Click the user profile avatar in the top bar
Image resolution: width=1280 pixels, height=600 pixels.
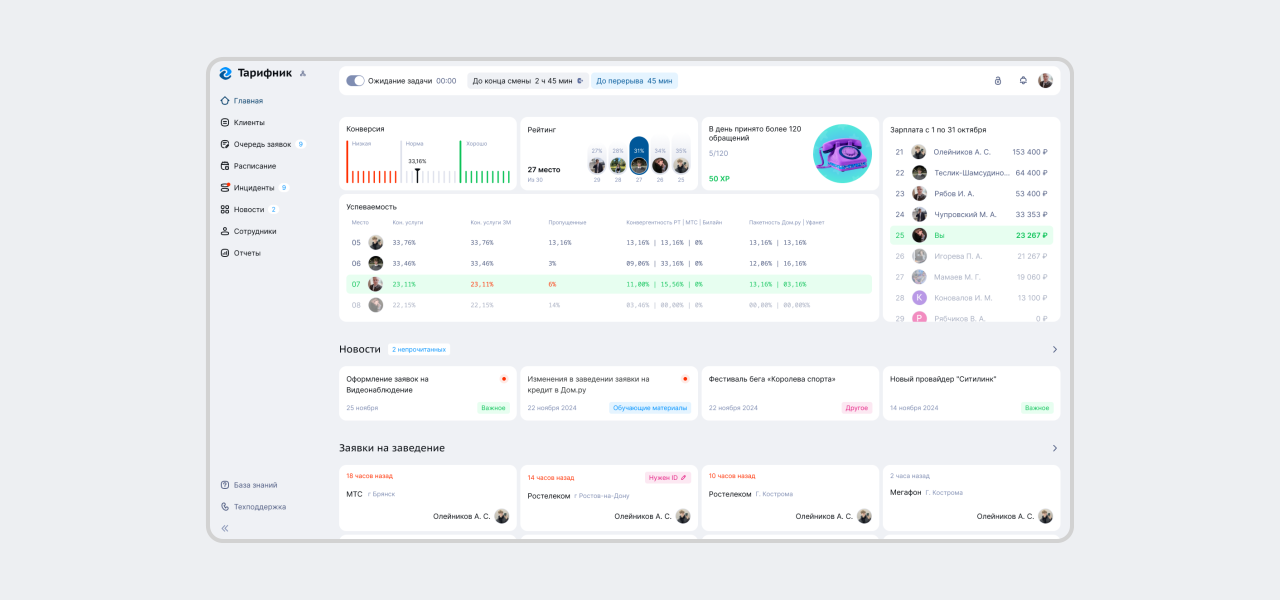(1045, 81)
